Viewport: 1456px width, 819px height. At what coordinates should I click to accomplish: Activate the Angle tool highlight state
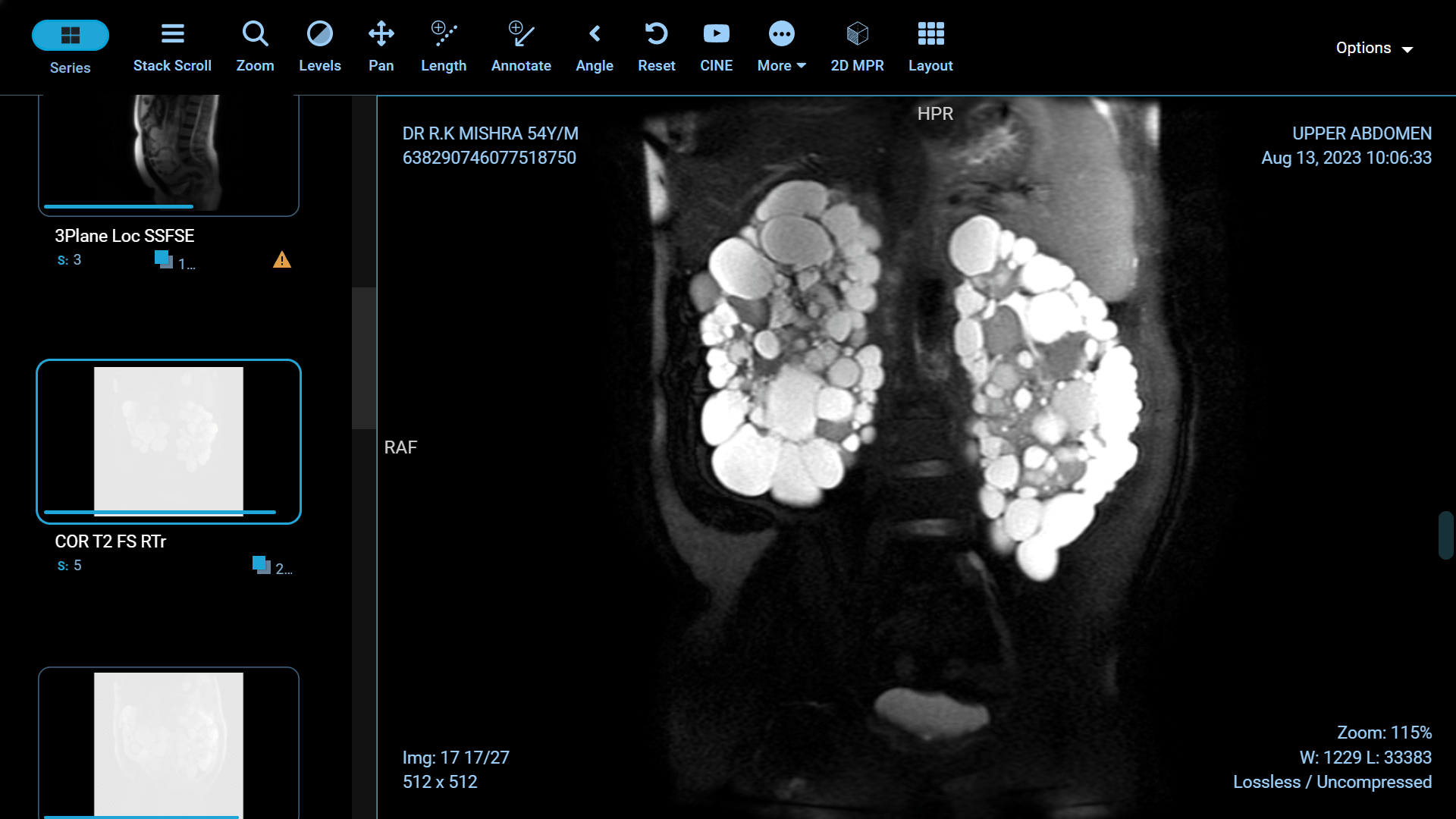pos(595,45)
